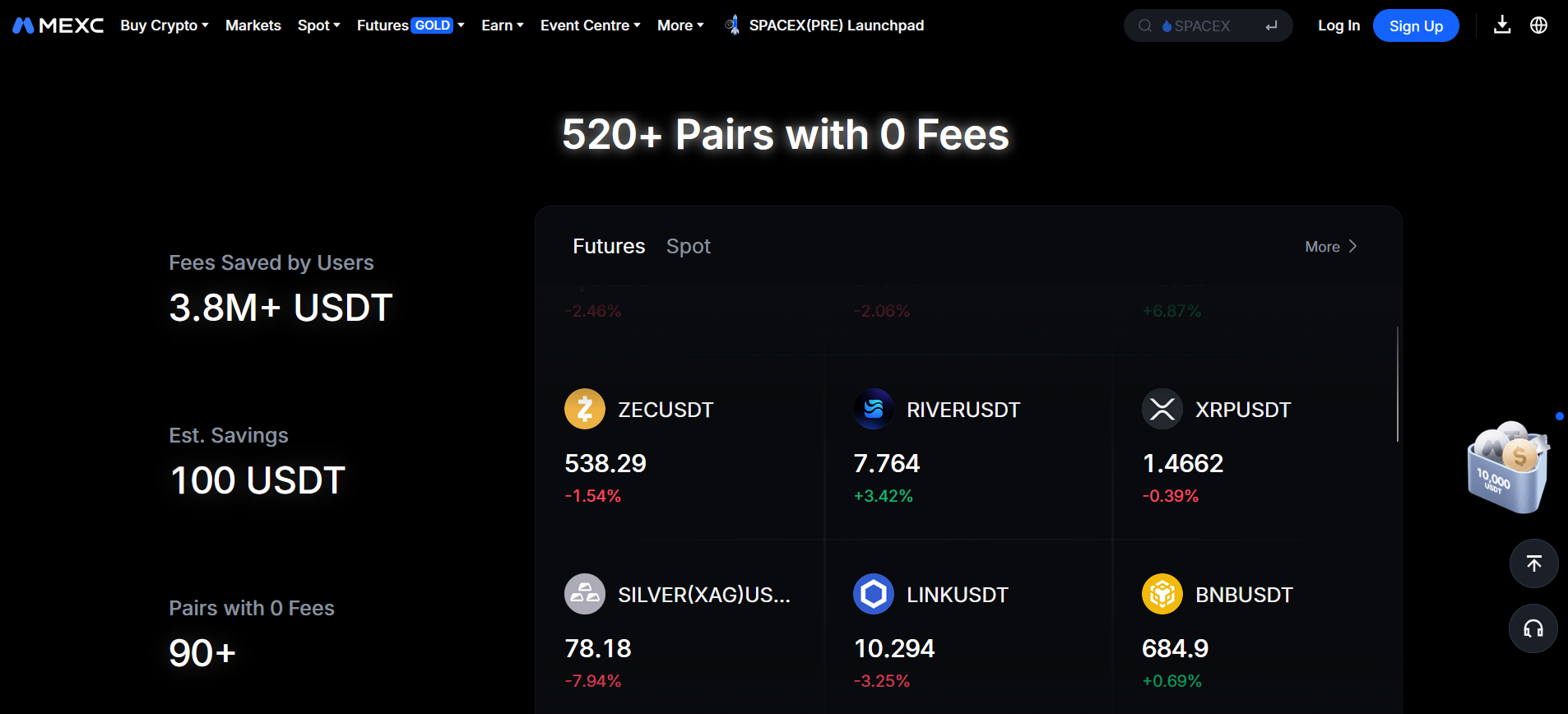1568x714 pixels.
Task: Click the MEXC logo
Action: point(58,25)
